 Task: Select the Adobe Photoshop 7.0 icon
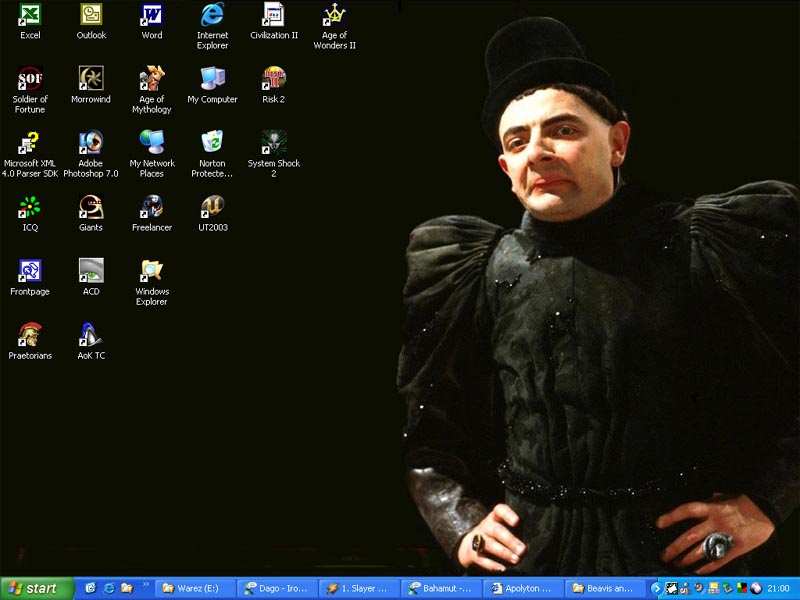(91, 143)
